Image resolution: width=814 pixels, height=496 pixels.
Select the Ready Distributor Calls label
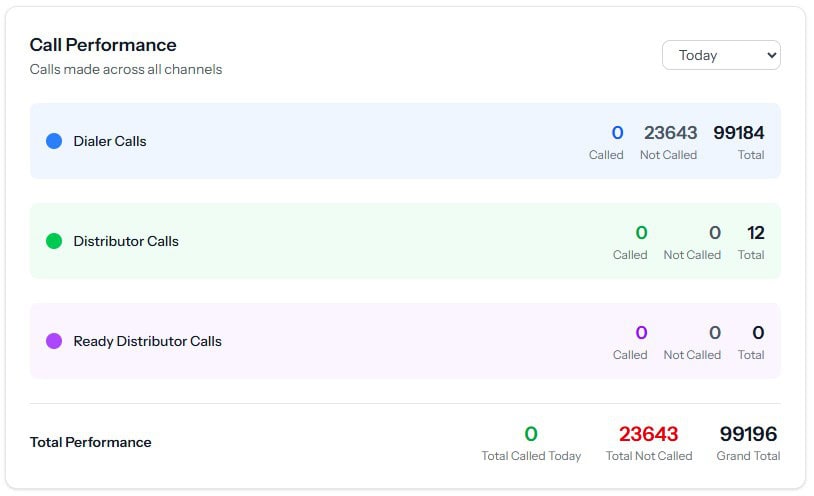[147, 341]
